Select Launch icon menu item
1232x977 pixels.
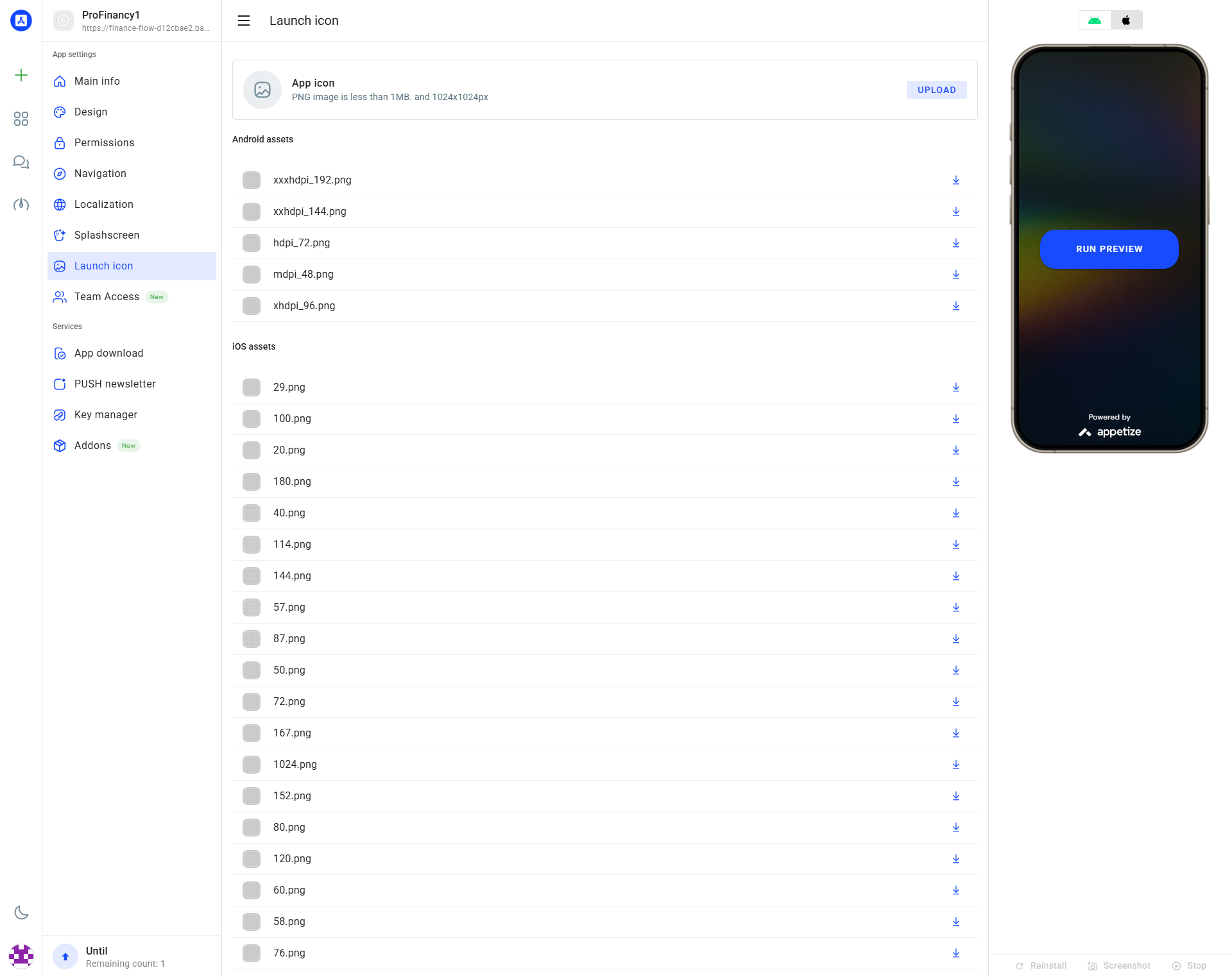click(132, 266)
